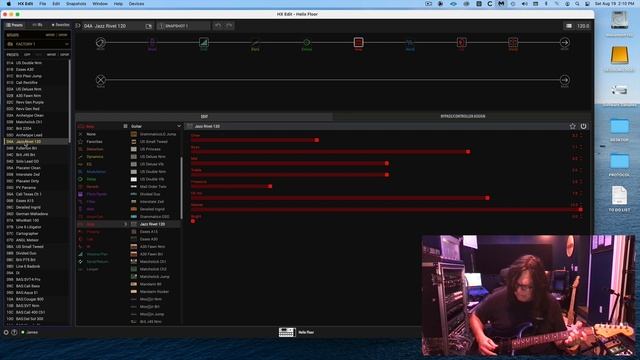Click the setlist EXPORT button
640x360 pixels.
click(x=63, y=35)
